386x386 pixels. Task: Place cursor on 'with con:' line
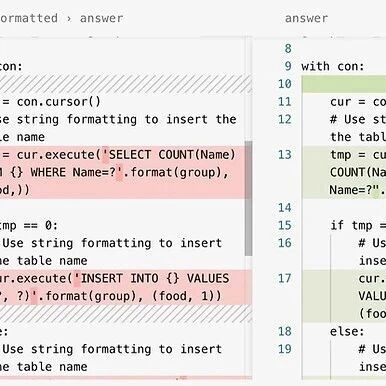click(x=332, y=66)
